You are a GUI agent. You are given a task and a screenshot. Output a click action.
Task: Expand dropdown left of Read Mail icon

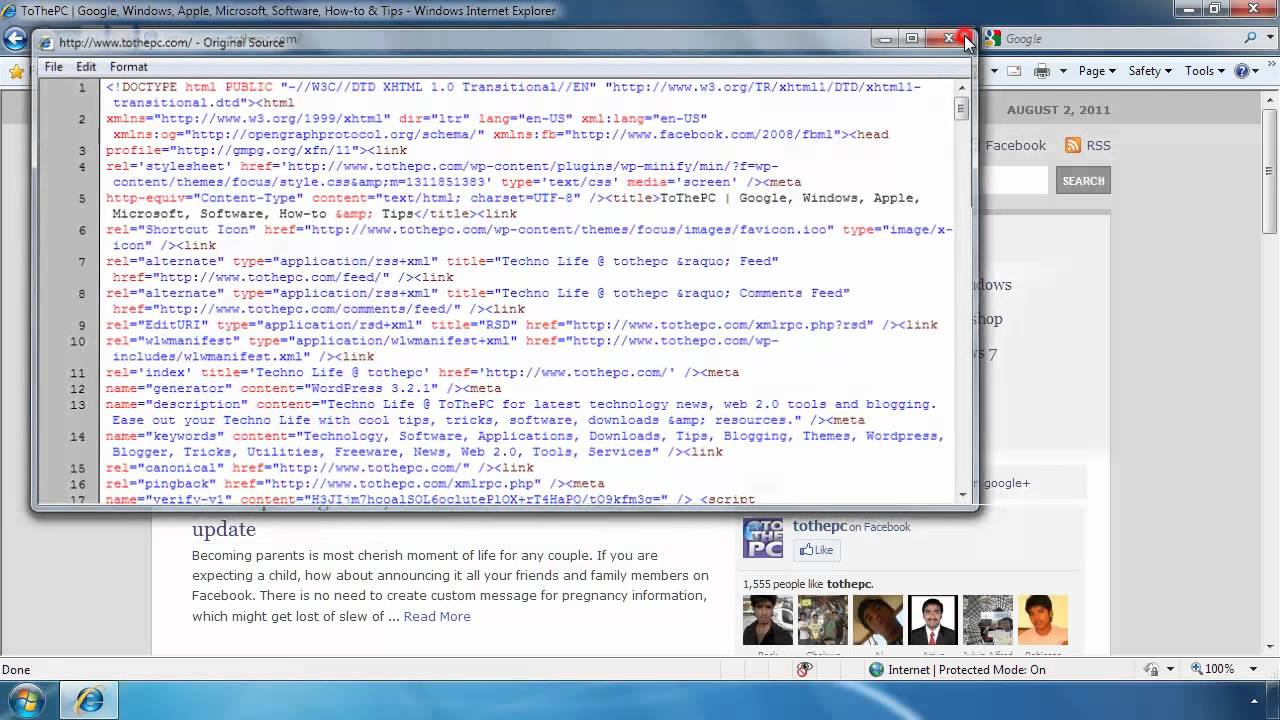pos(993,71)
